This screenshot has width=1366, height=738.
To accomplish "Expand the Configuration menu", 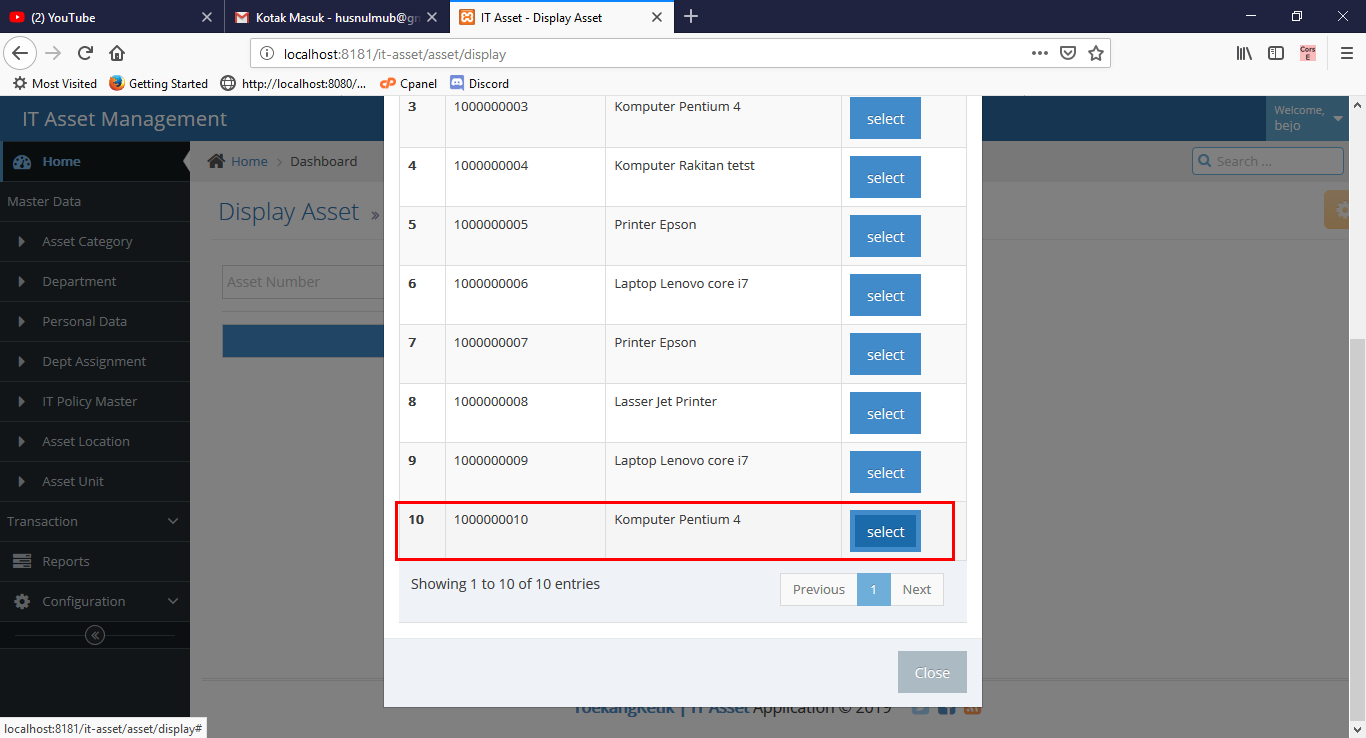I will point(95,601).
